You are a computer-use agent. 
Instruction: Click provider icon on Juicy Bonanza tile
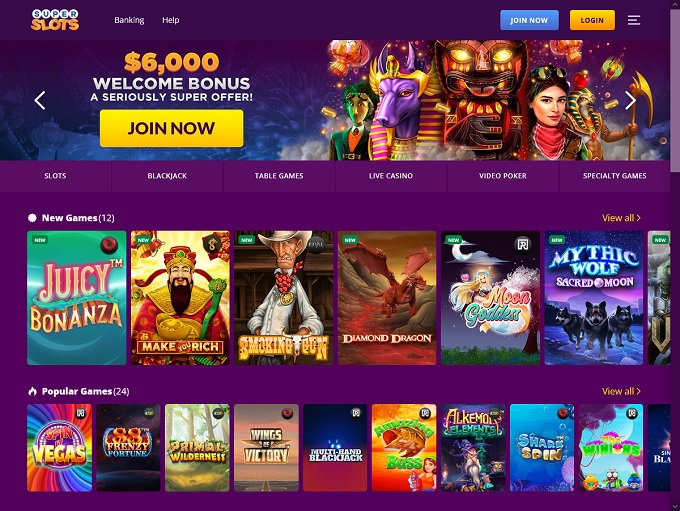point(109,245)
